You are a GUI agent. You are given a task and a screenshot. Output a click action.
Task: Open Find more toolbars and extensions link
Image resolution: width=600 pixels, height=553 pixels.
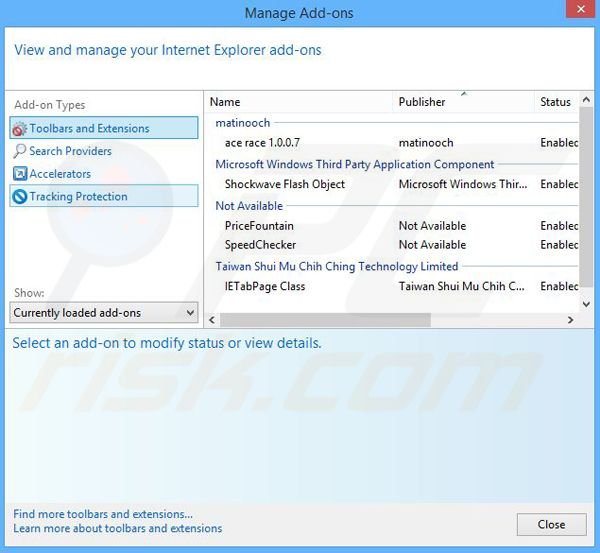click(103, 514)
